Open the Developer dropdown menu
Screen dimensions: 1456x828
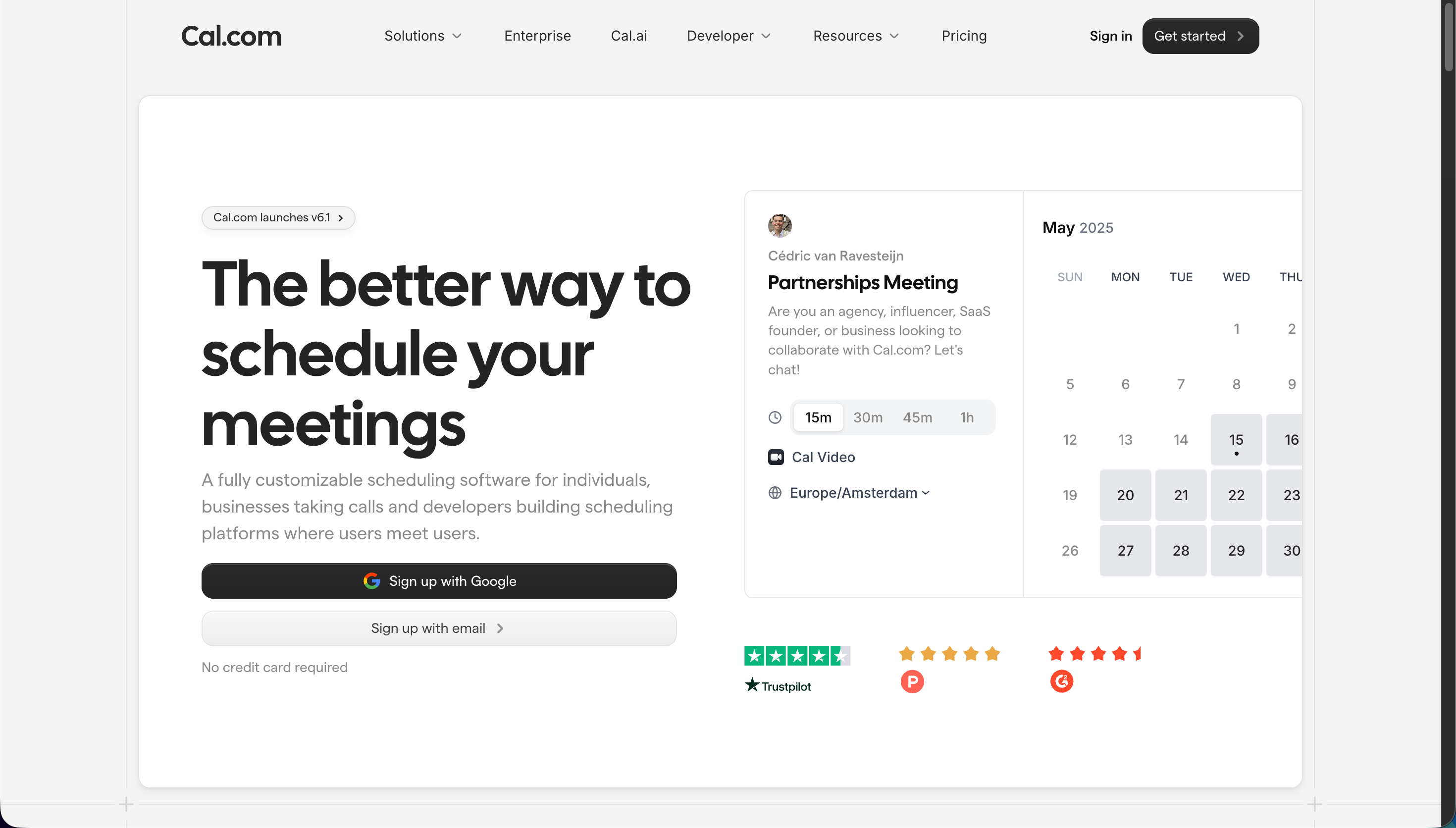[728, 36]
